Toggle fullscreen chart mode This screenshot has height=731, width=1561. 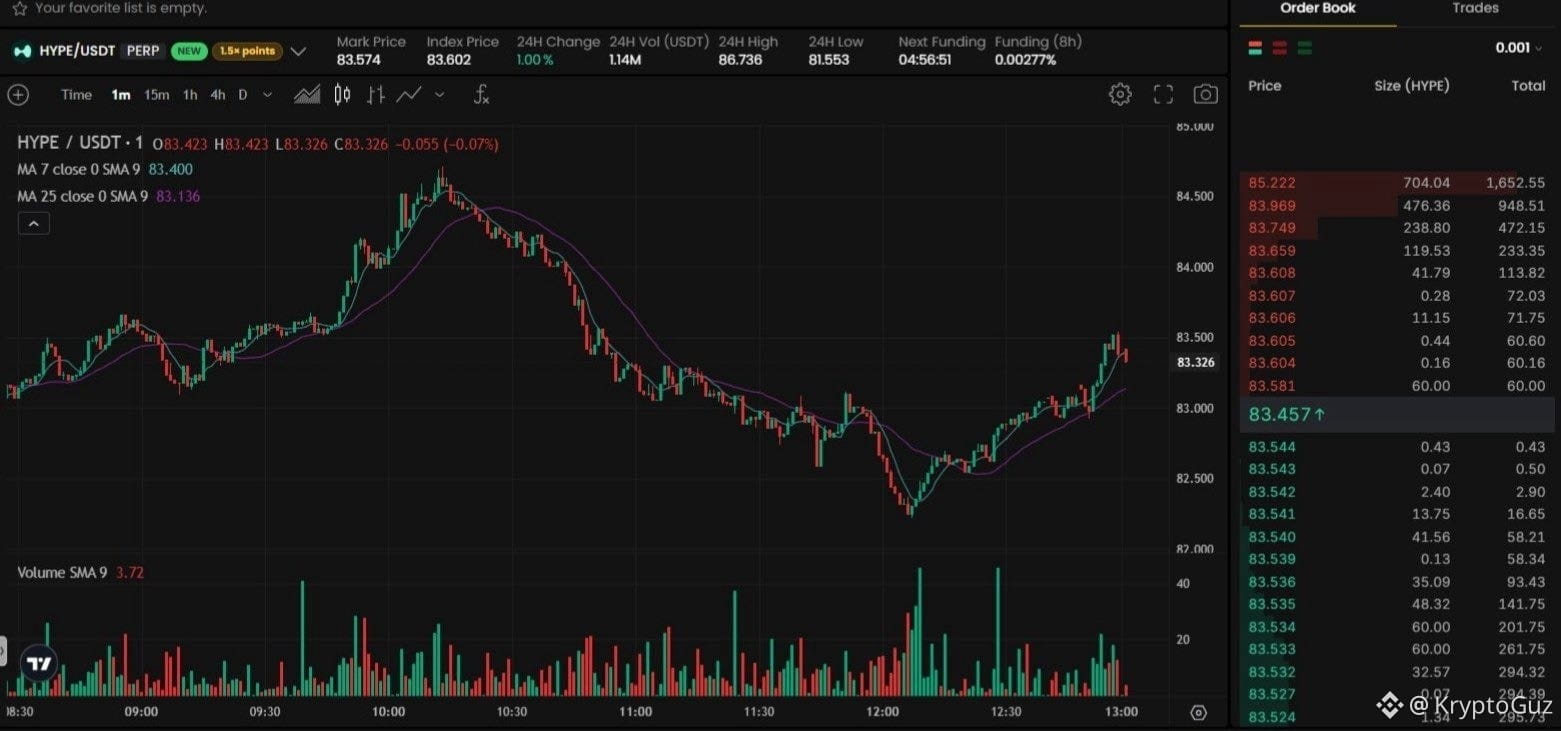pos(1163,95)
